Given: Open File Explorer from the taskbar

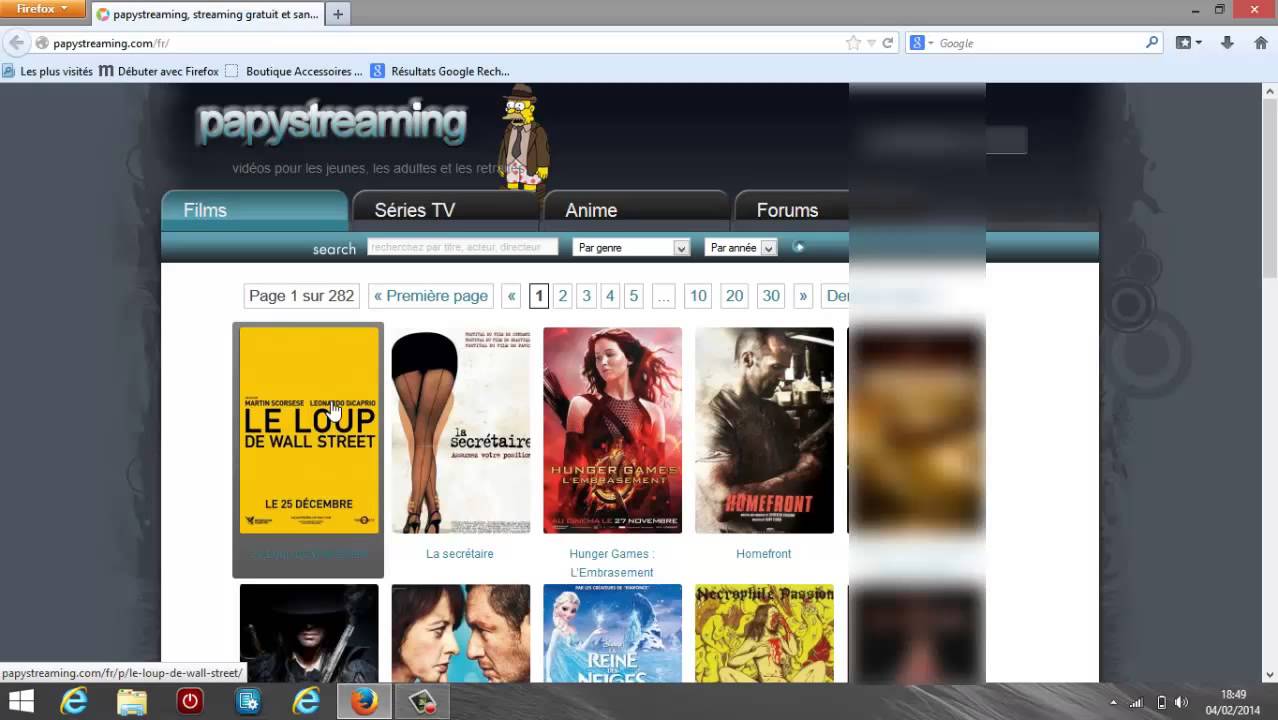Looking at the screenshot, I should [x=132, y=702].
